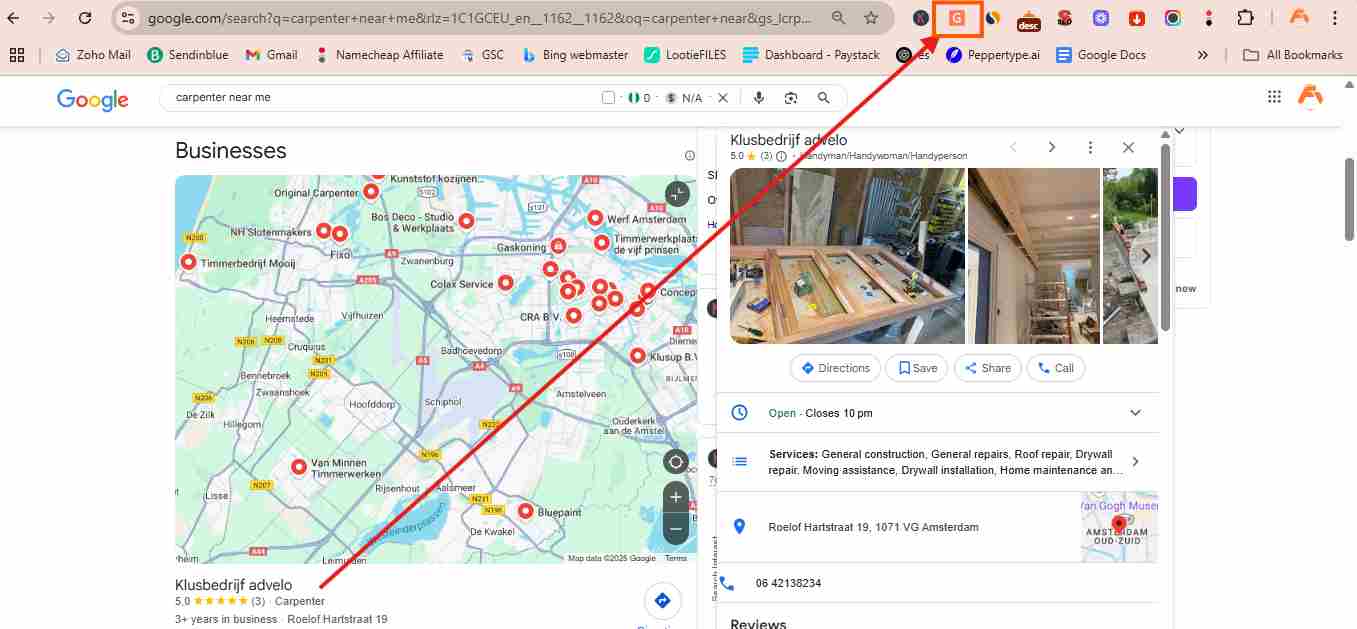Open the Namecheap Affiliate bookmark
Screen dimensions: 1357x629
coord(379,55)
